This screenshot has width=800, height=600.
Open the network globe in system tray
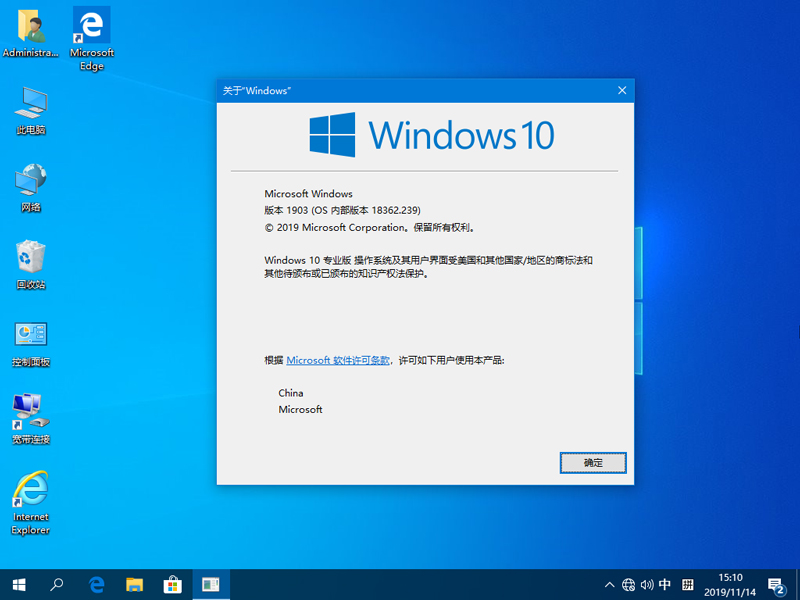click(630, 584)
